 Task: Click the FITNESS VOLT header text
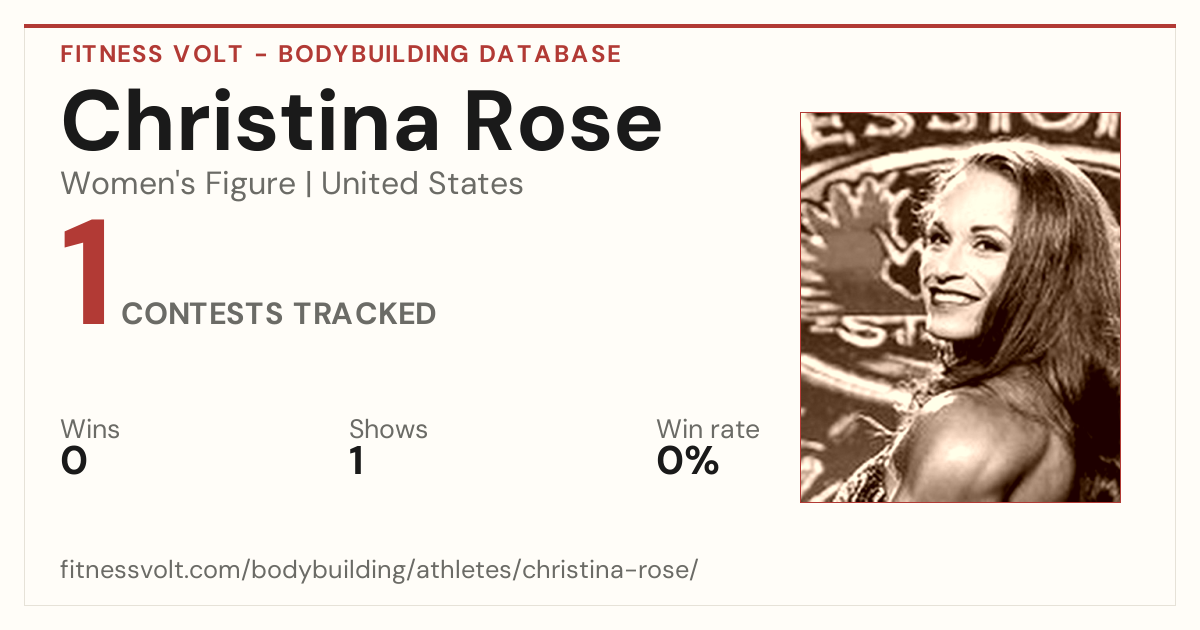pyautogui.click(x=151, y=54)
